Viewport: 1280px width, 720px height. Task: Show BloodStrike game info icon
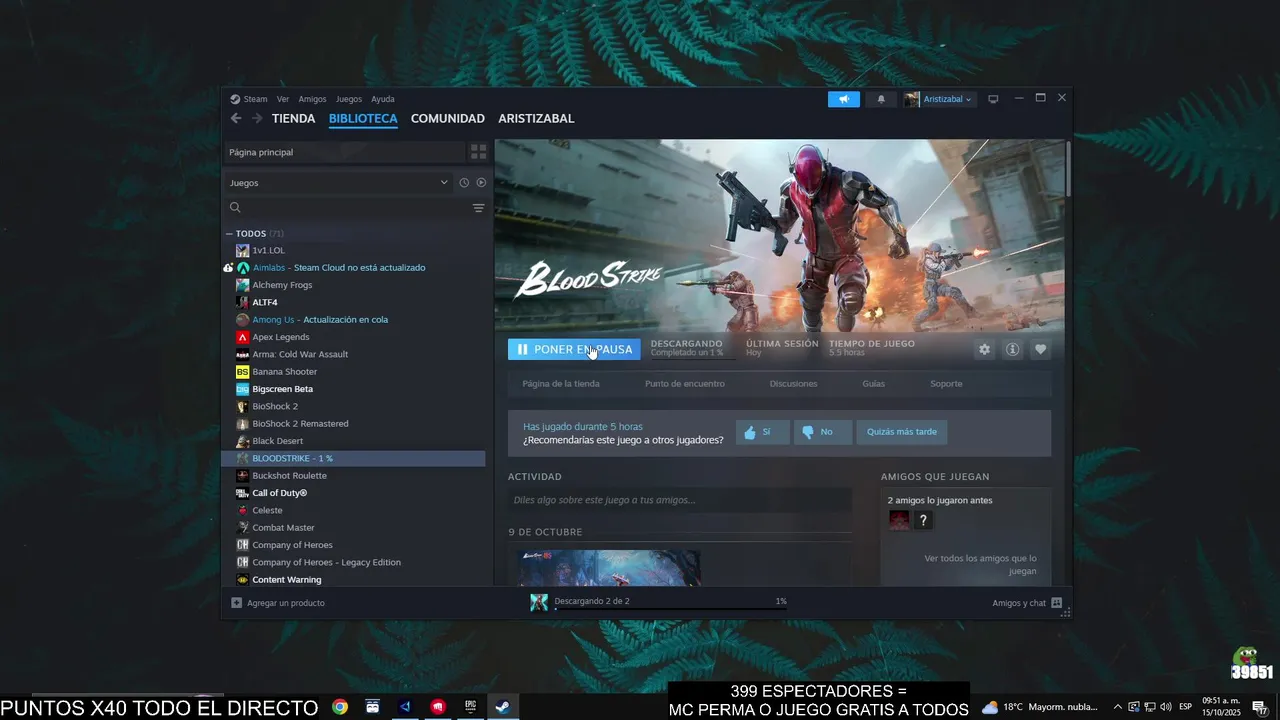point(1012,349)
